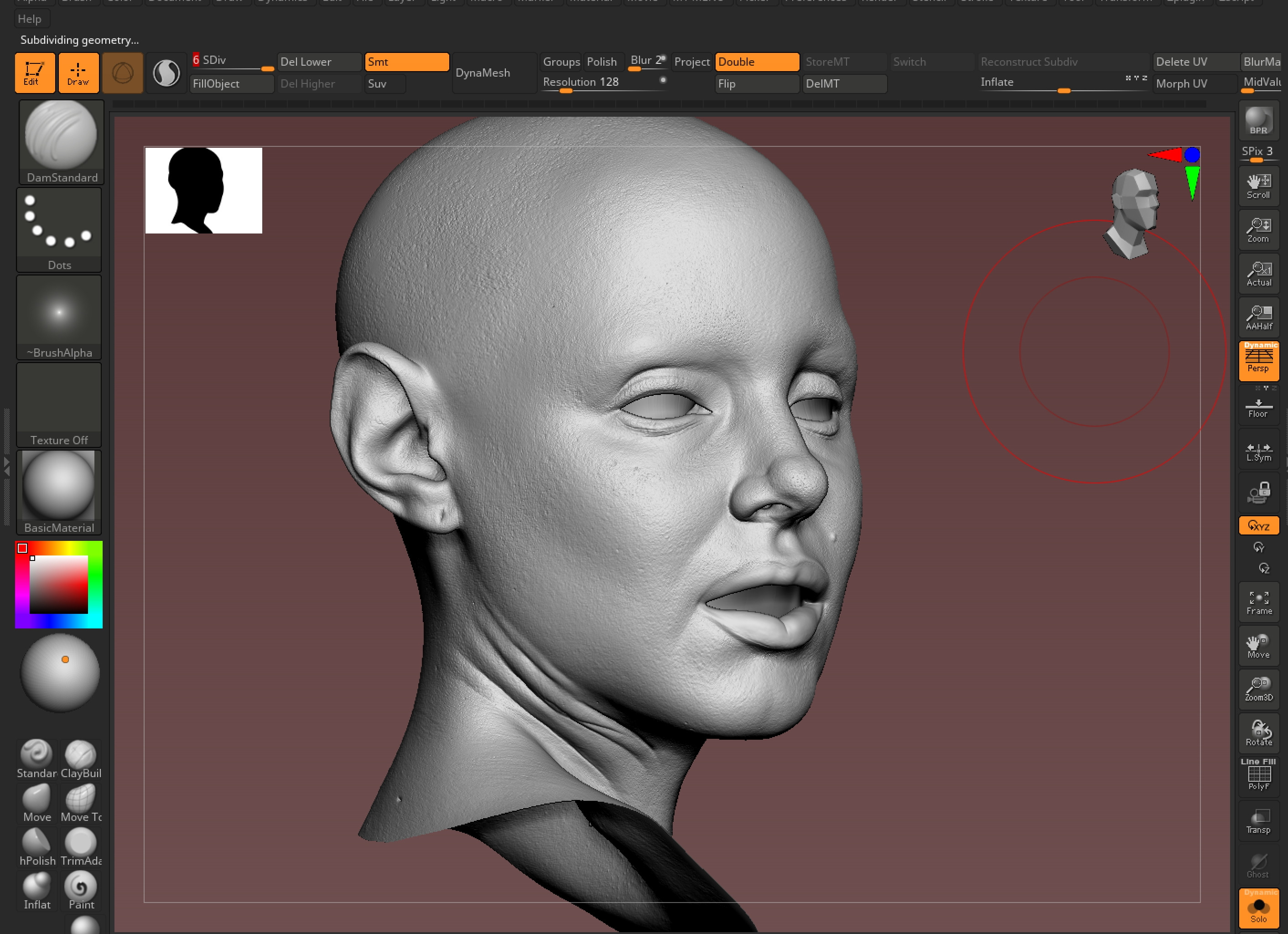
Task: Open the BrushAlpha picker
Action: click(x=59, y=317)
